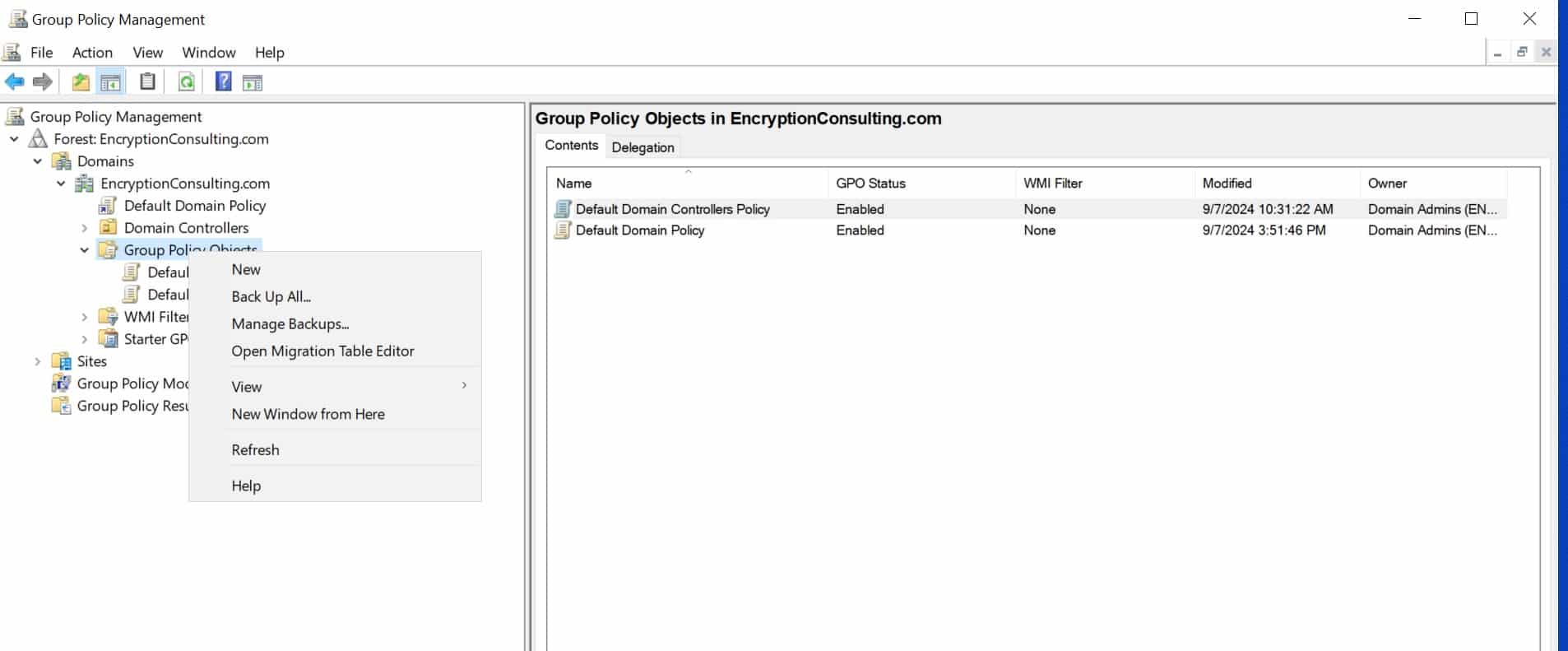Switch to the Delegation tab
The height and width of the screenshot is (651, 1568).
click(x=643, y=147)
